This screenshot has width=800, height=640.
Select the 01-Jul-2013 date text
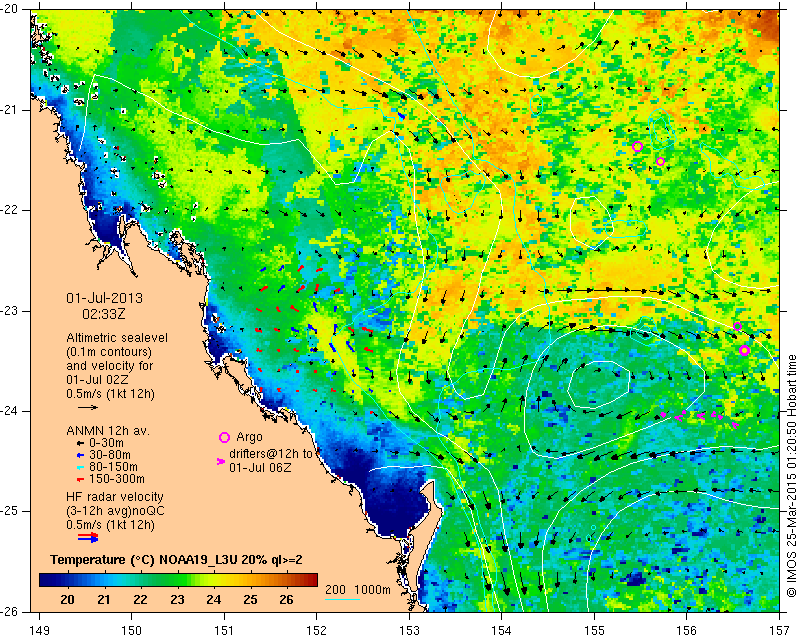point(105,298)
